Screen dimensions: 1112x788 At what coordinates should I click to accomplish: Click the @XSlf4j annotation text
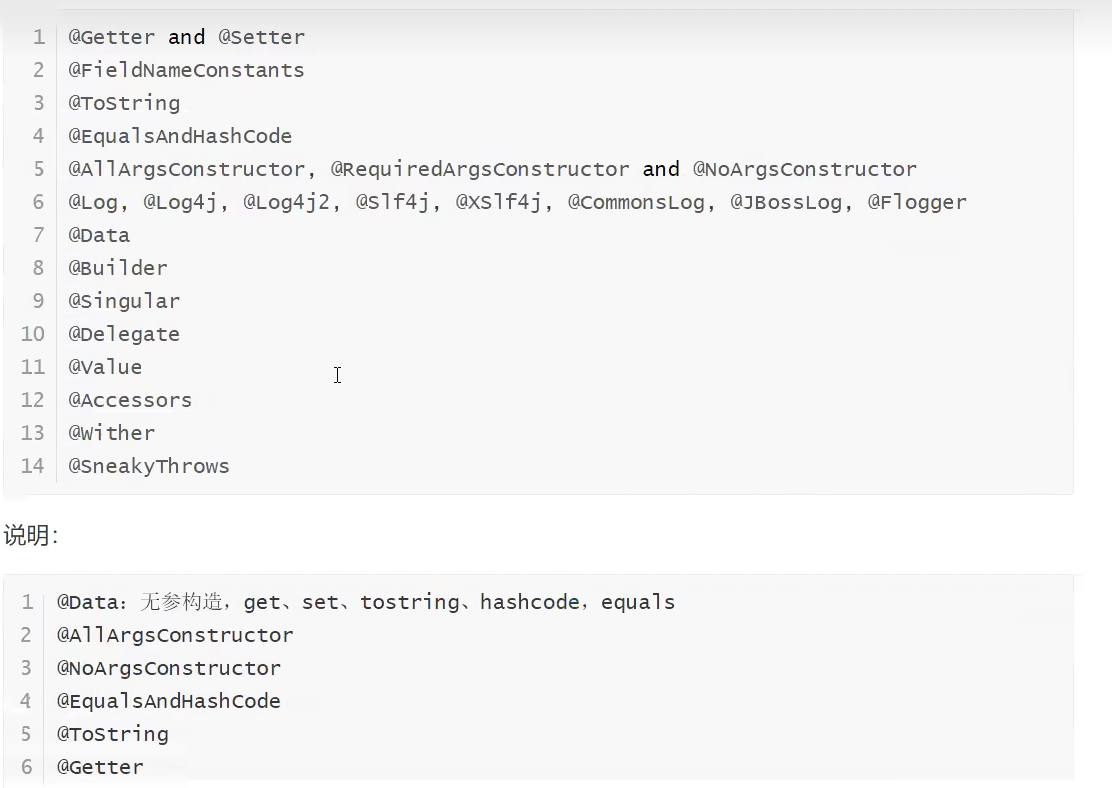pyautogui.click(x=504, y=202)
